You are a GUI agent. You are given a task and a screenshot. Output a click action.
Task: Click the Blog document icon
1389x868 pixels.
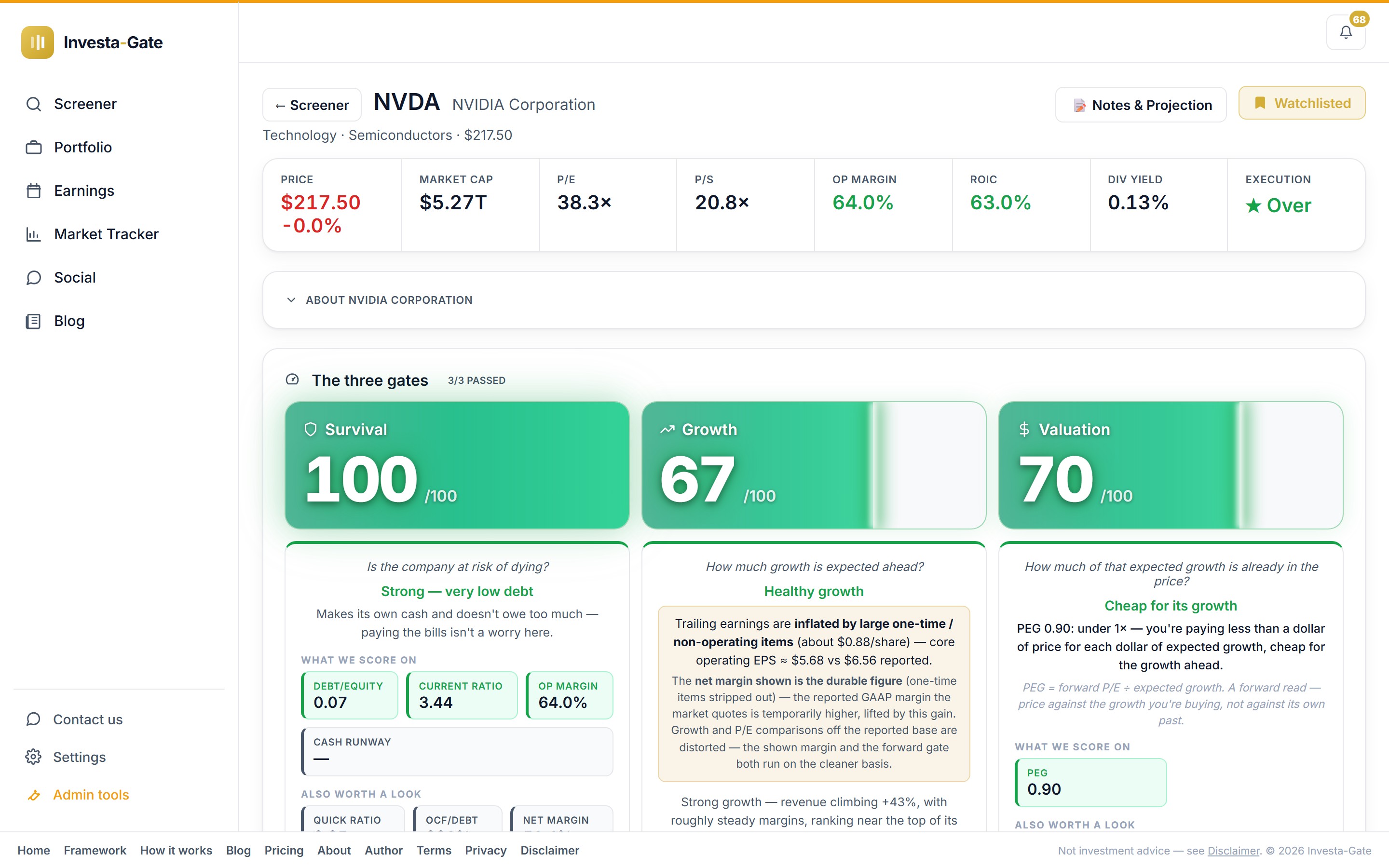coord(34,321)
